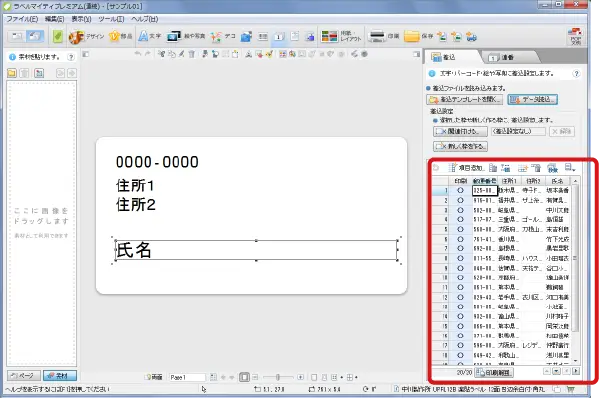Open the ファイル(F) menu
Screen dimensions: 599x398
22,19
